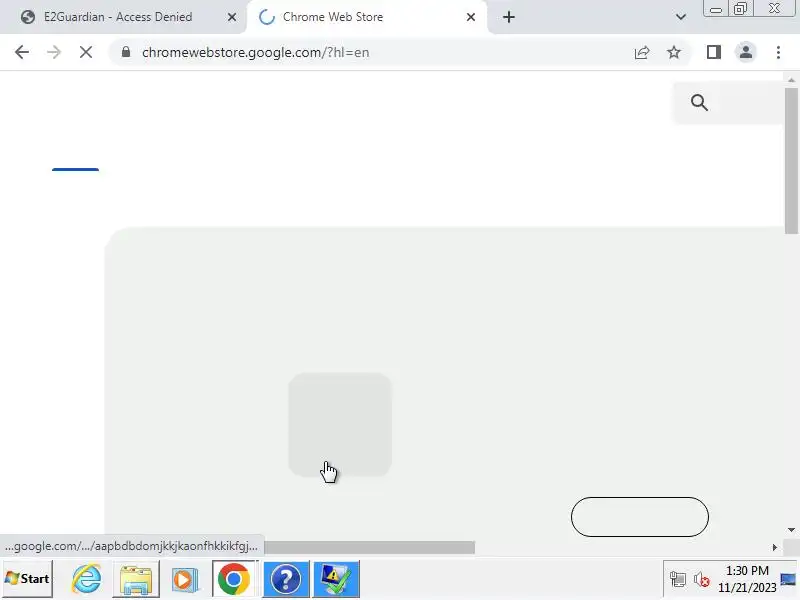Restore down the Chrome window

pyautogui.click(x=740, y=9)
